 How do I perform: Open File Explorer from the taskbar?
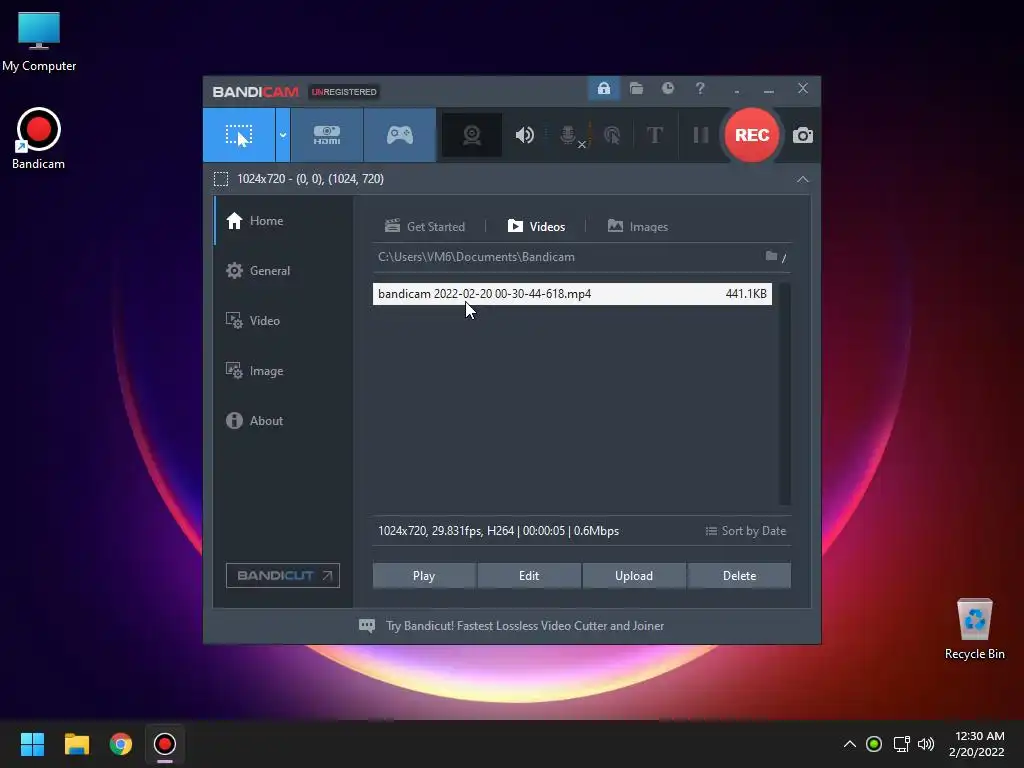(76, 744)
